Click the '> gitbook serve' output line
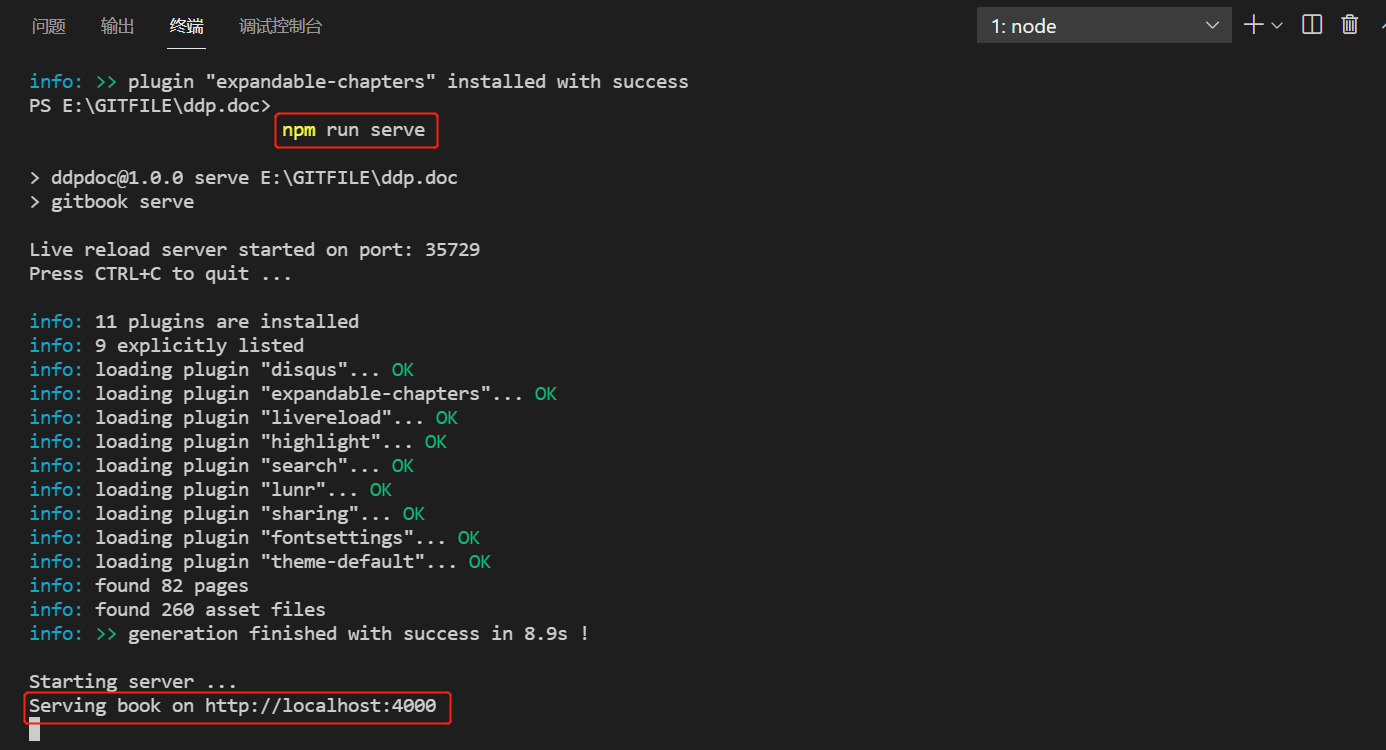The height and width of the screenshot is (750, 1386). pyautogui.click(x=112, y=202)
